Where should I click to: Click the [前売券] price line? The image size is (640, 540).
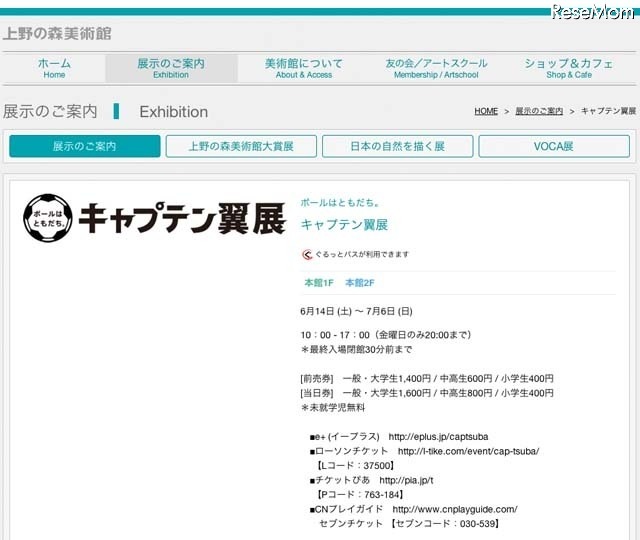[x=427, y=378]
